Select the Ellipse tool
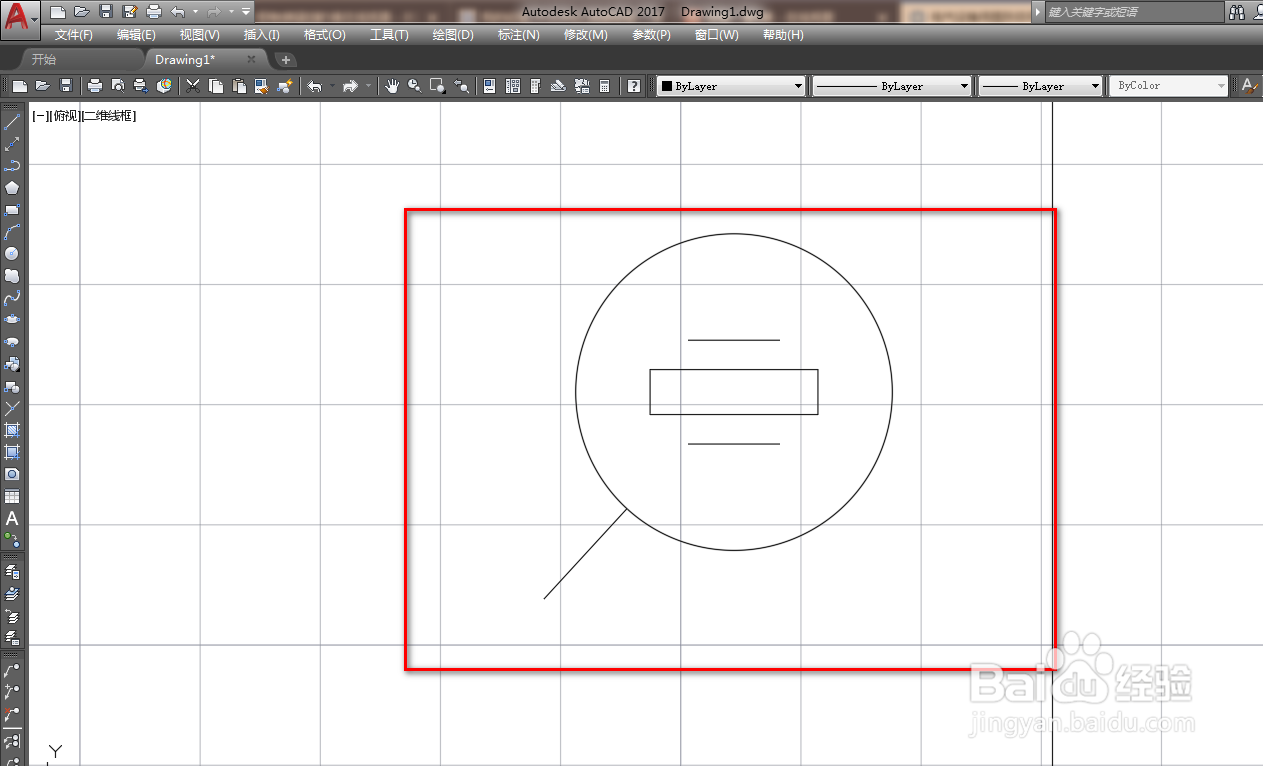 click(x=12, y=320)
